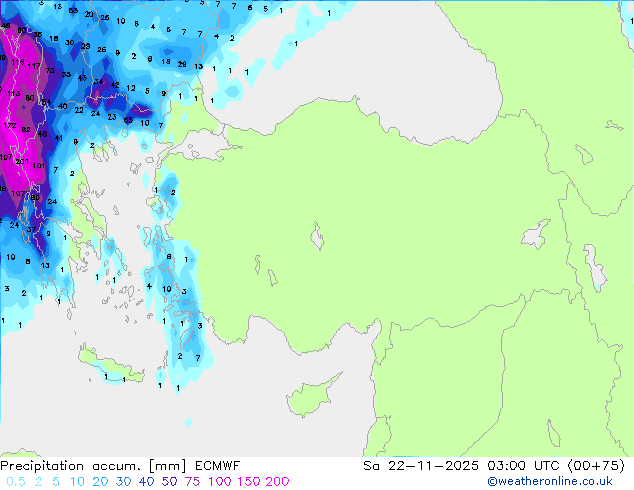634x490 pixels.
Task: Select the '50' legend value in the color scale
Action: click(x=169, y=482)
